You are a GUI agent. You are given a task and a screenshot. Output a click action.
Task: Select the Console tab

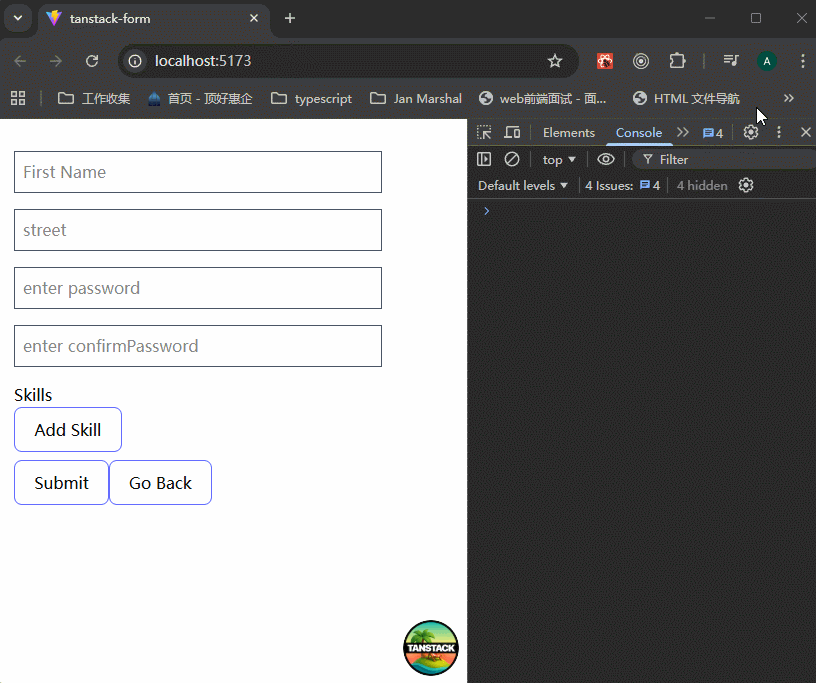pyautogui.click(x=638, y=132)
